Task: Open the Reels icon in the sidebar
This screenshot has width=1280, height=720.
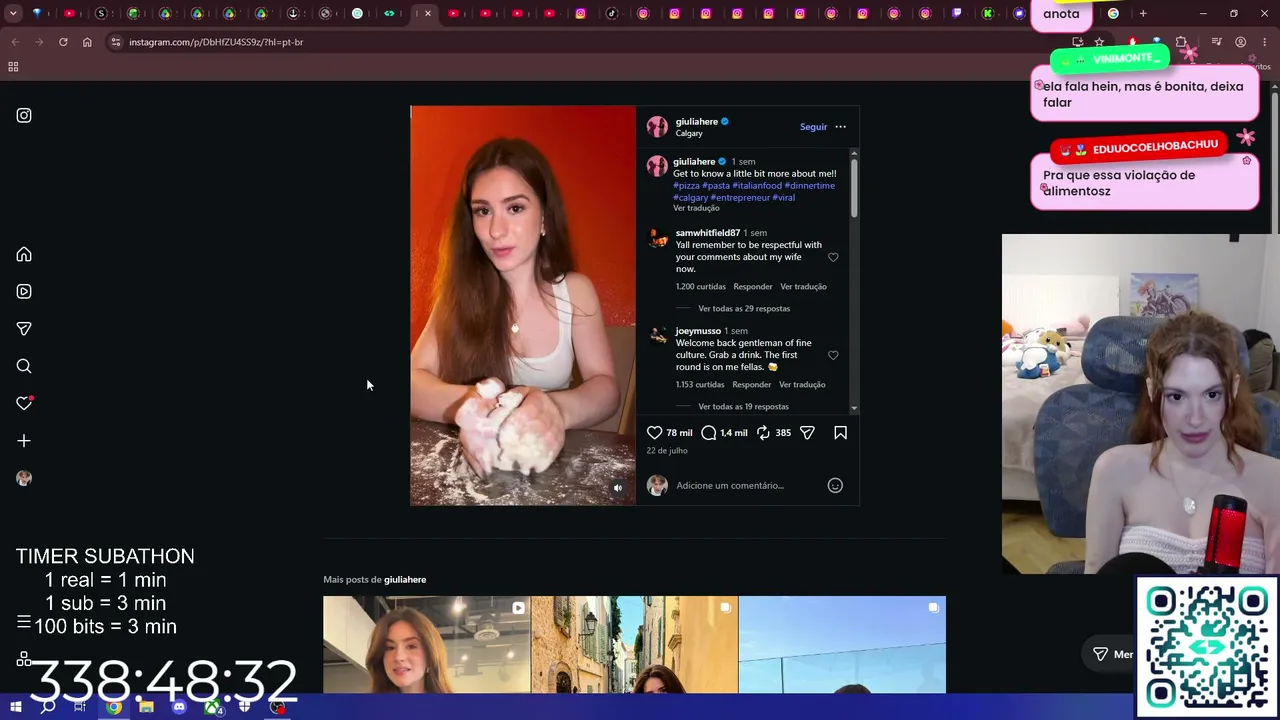Action: coord(24,291)
